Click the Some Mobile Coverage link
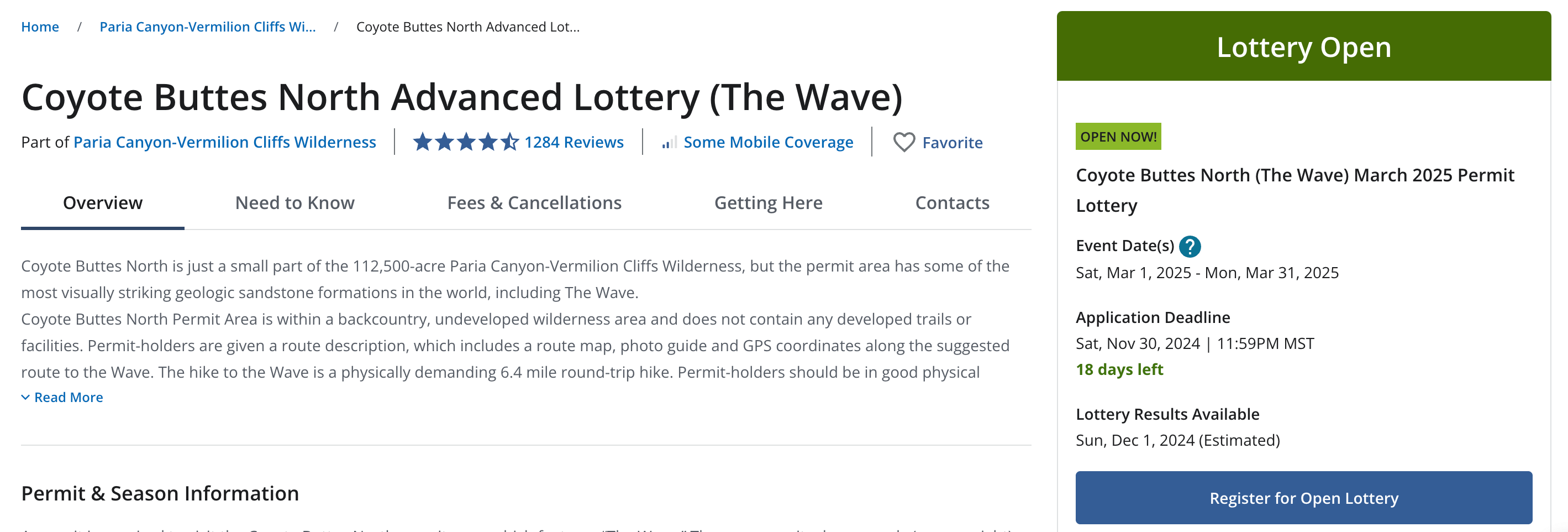Screen dimensions: 1568x532 click(x=767, y=142)
